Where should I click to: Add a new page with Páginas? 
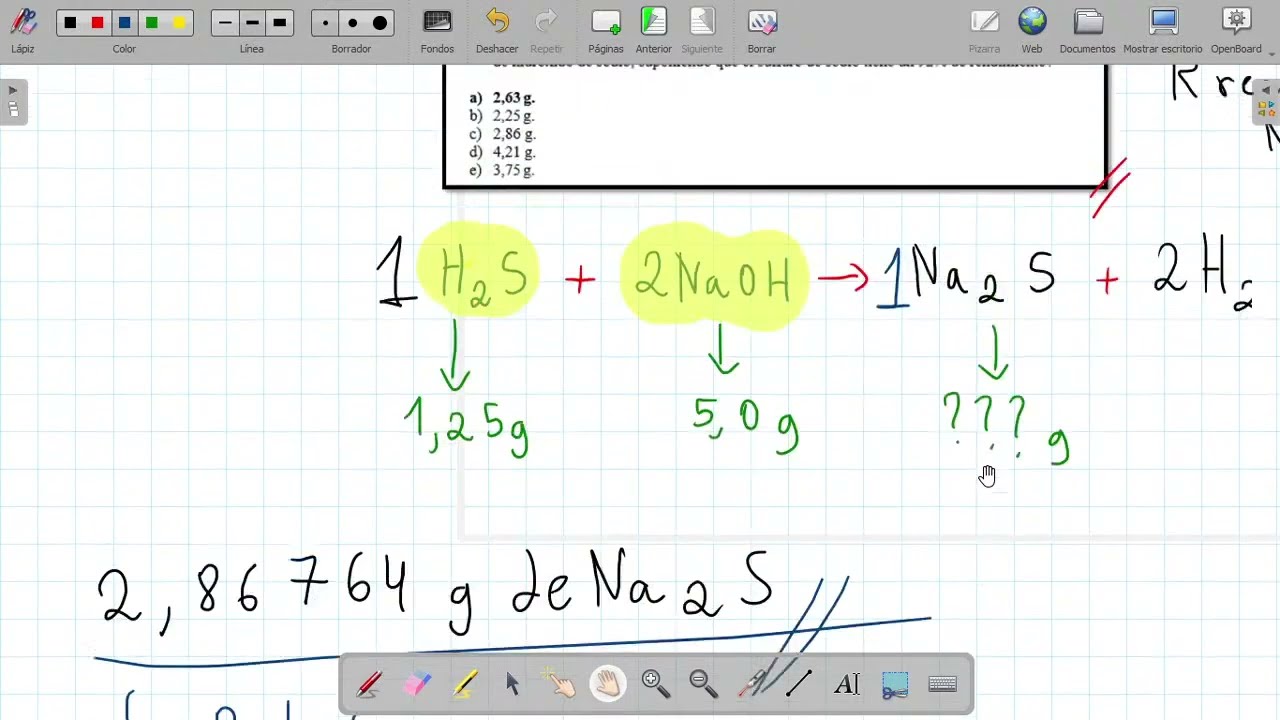tap(606, 30)
